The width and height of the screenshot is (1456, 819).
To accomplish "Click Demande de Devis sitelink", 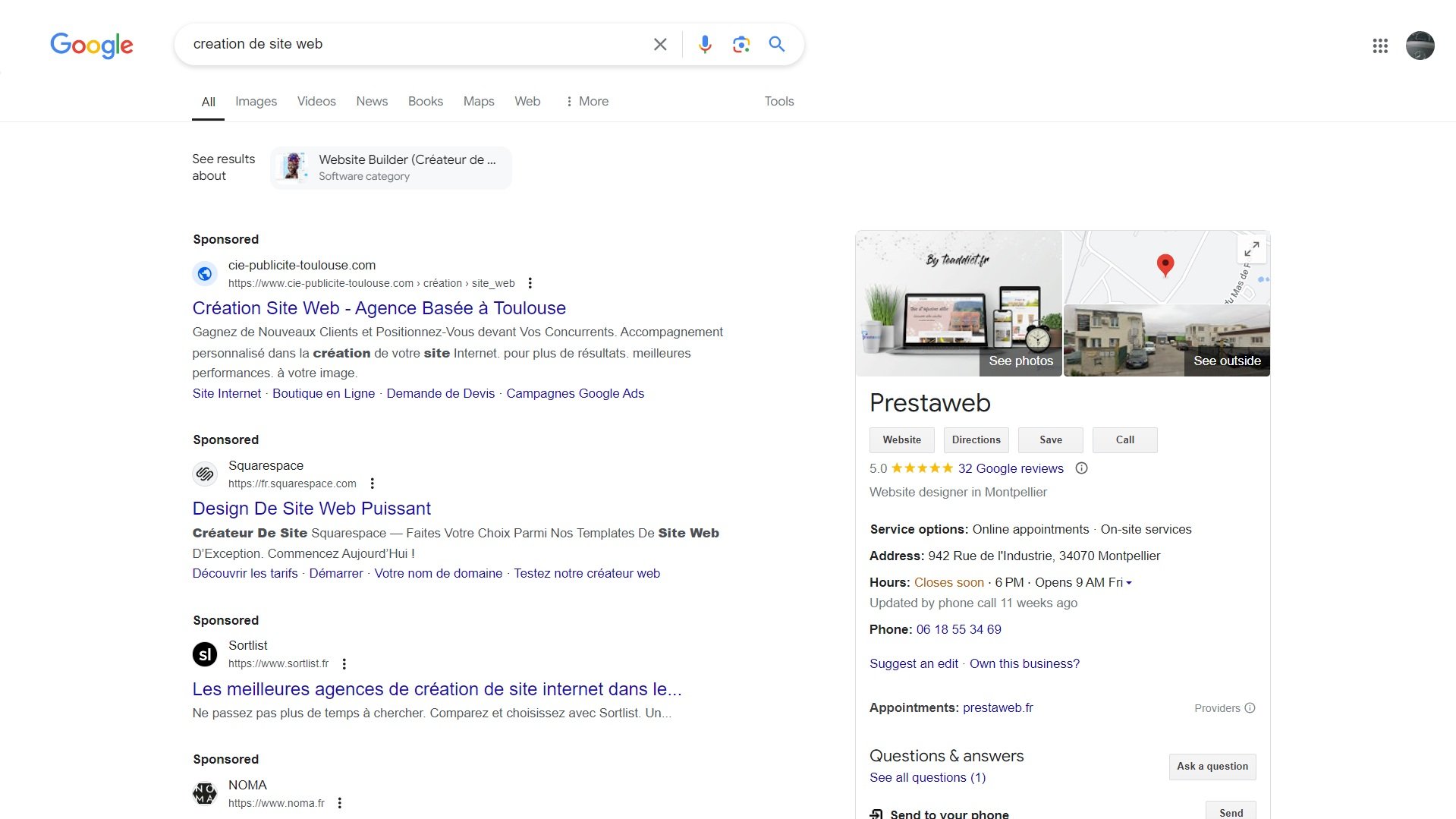I will [441, 394].
